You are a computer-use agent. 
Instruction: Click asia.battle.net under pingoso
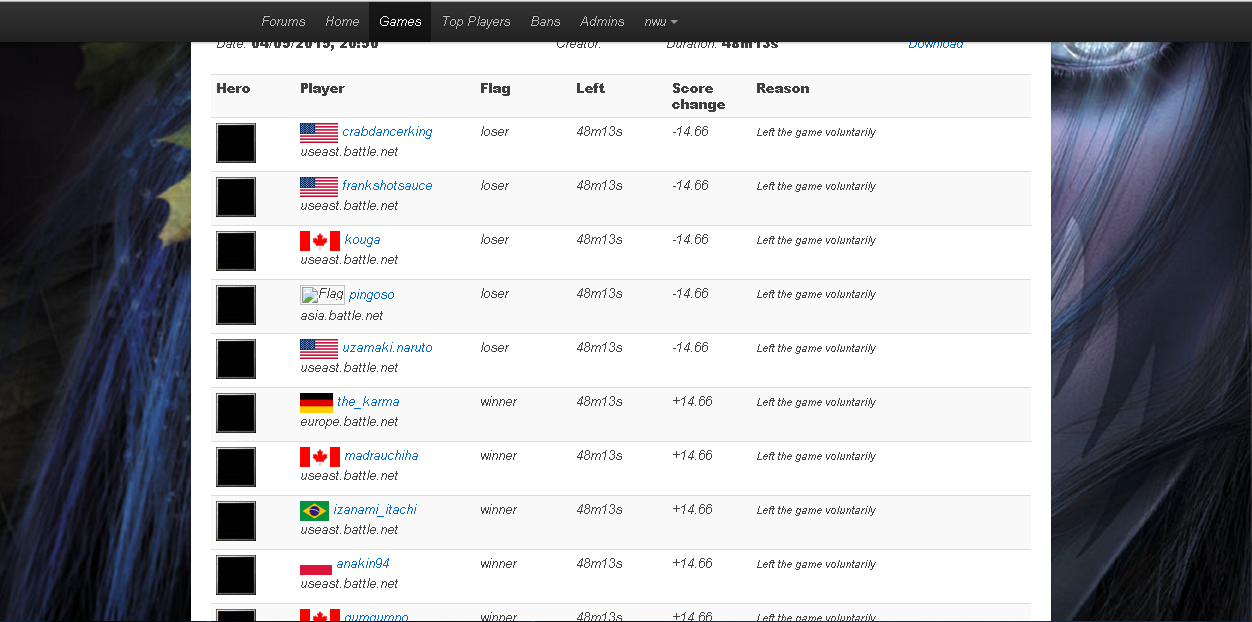pos(342,316)
